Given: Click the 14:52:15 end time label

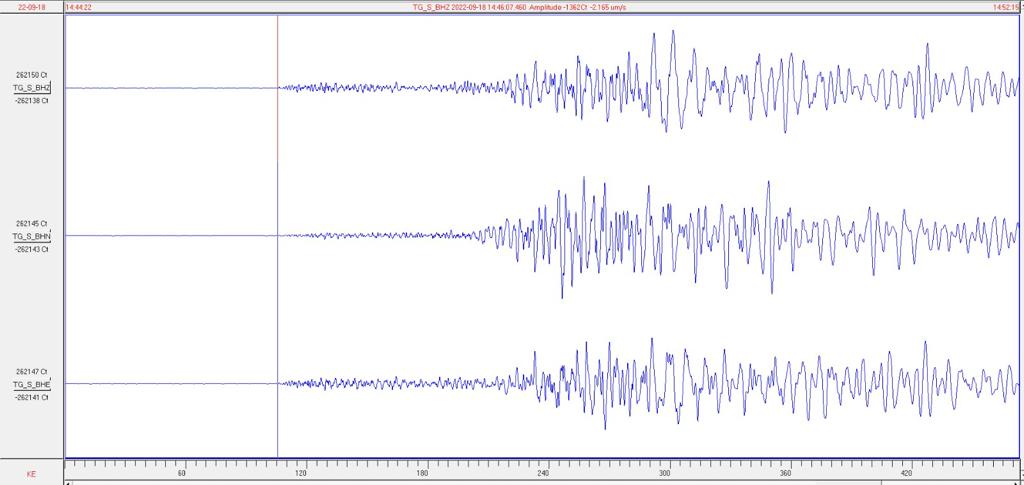Looking at the screenshot, I should click(x=1005, y=6).
